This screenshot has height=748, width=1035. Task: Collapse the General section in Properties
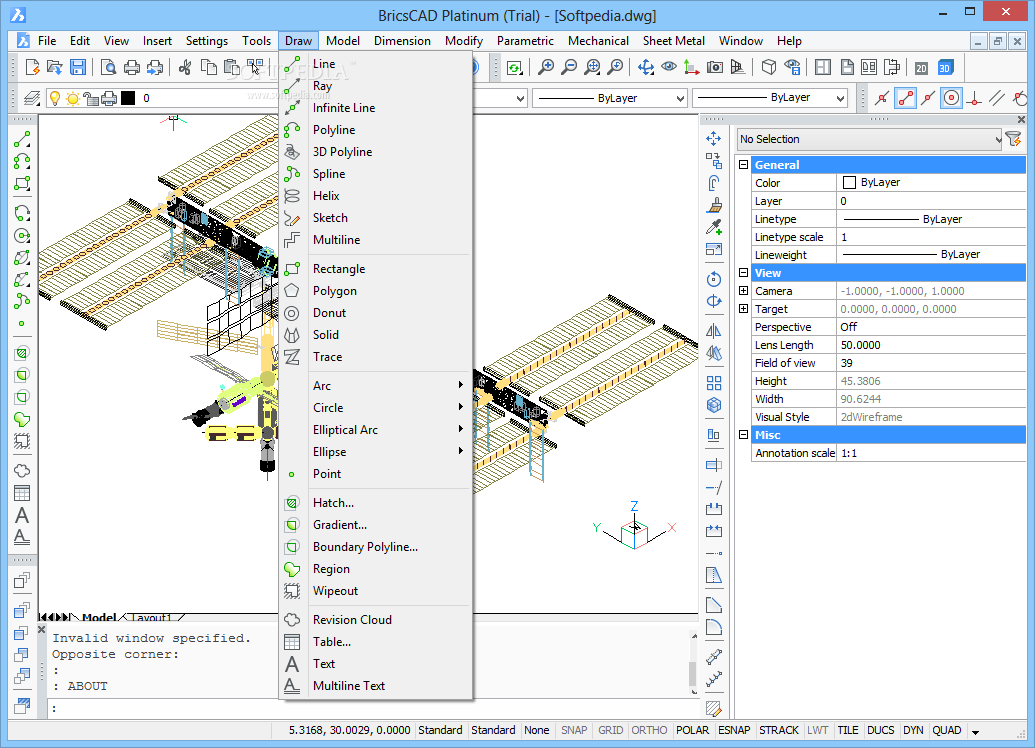(743, 165)
